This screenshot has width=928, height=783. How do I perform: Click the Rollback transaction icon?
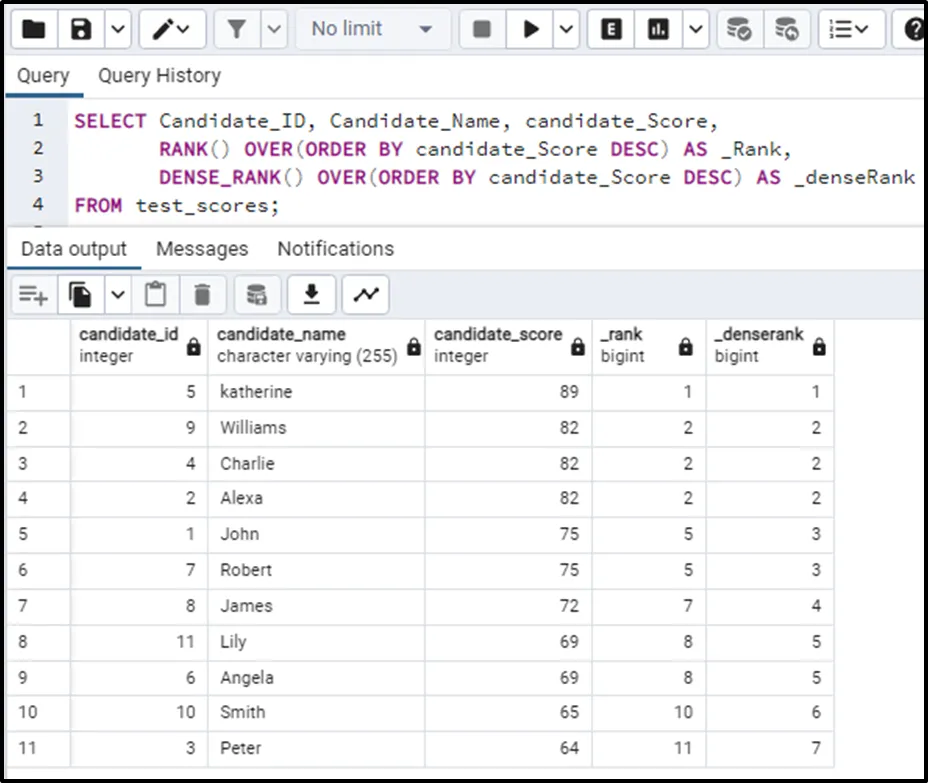787,29
